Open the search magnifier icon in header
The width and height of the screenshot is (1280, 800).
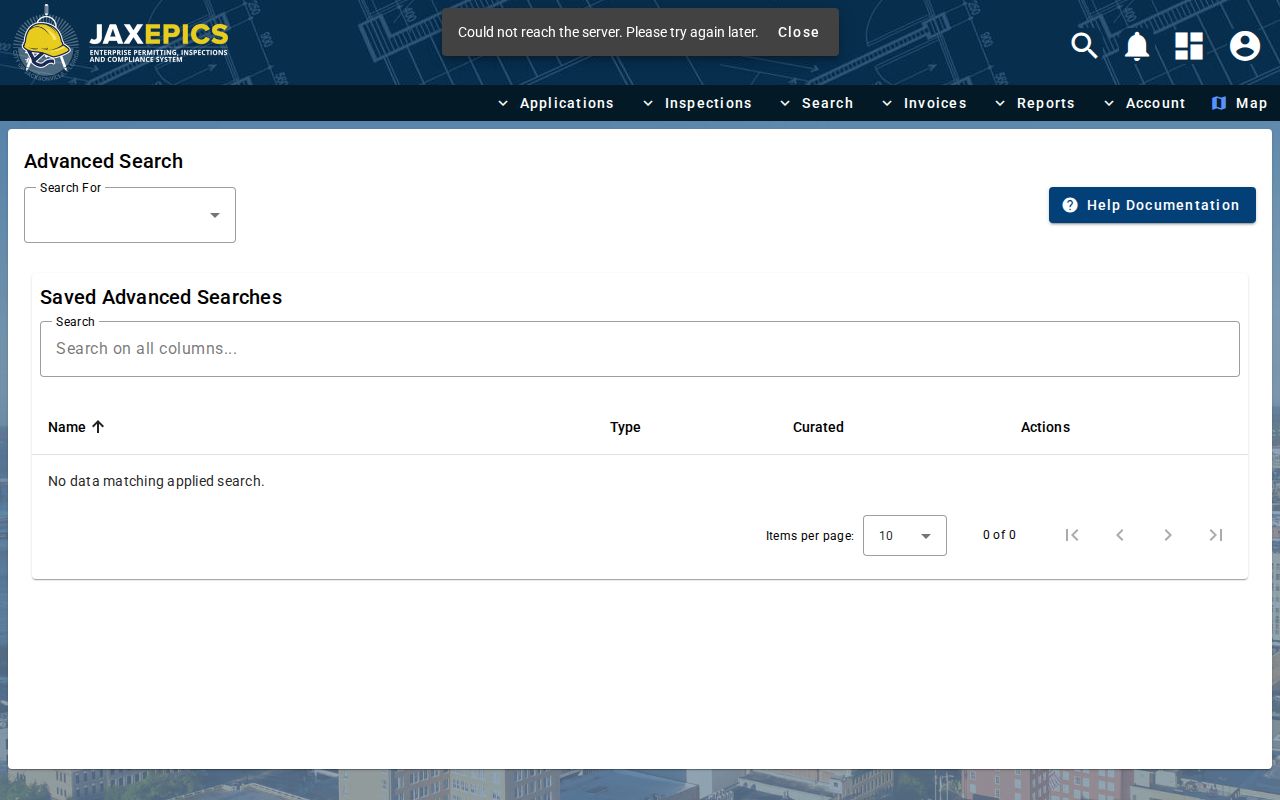coord(1084,46)
